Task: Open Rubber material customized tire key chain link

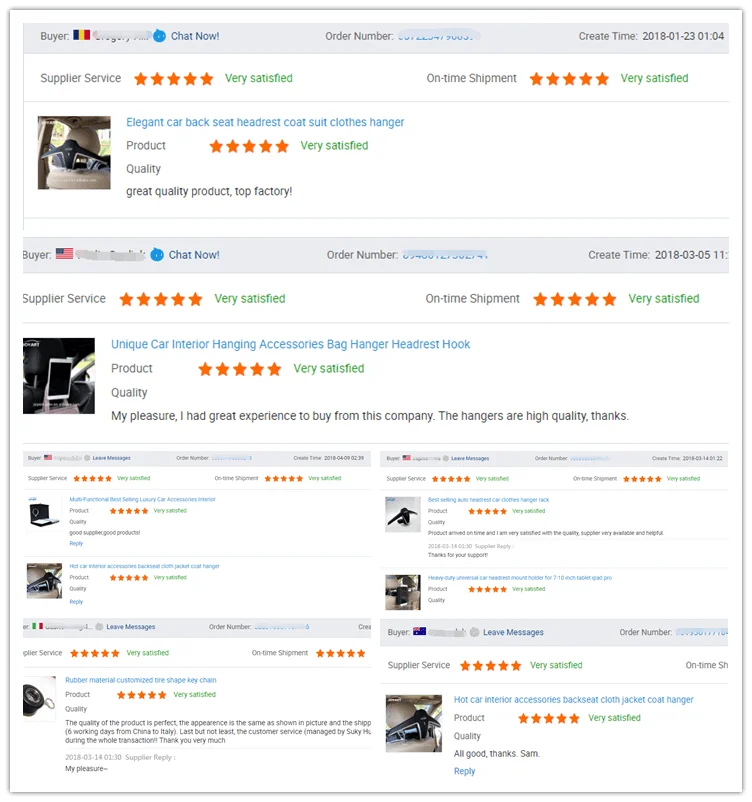Action: (141, 680)
